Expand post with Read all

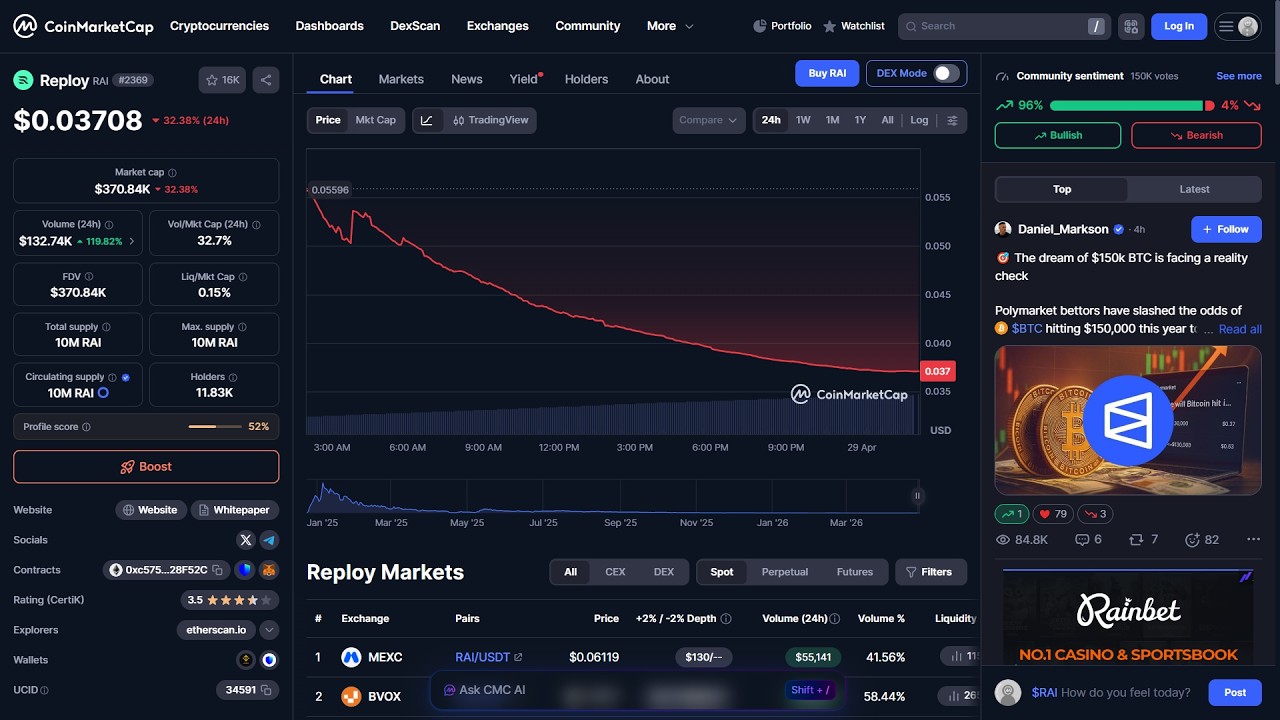coord(1240,329)
